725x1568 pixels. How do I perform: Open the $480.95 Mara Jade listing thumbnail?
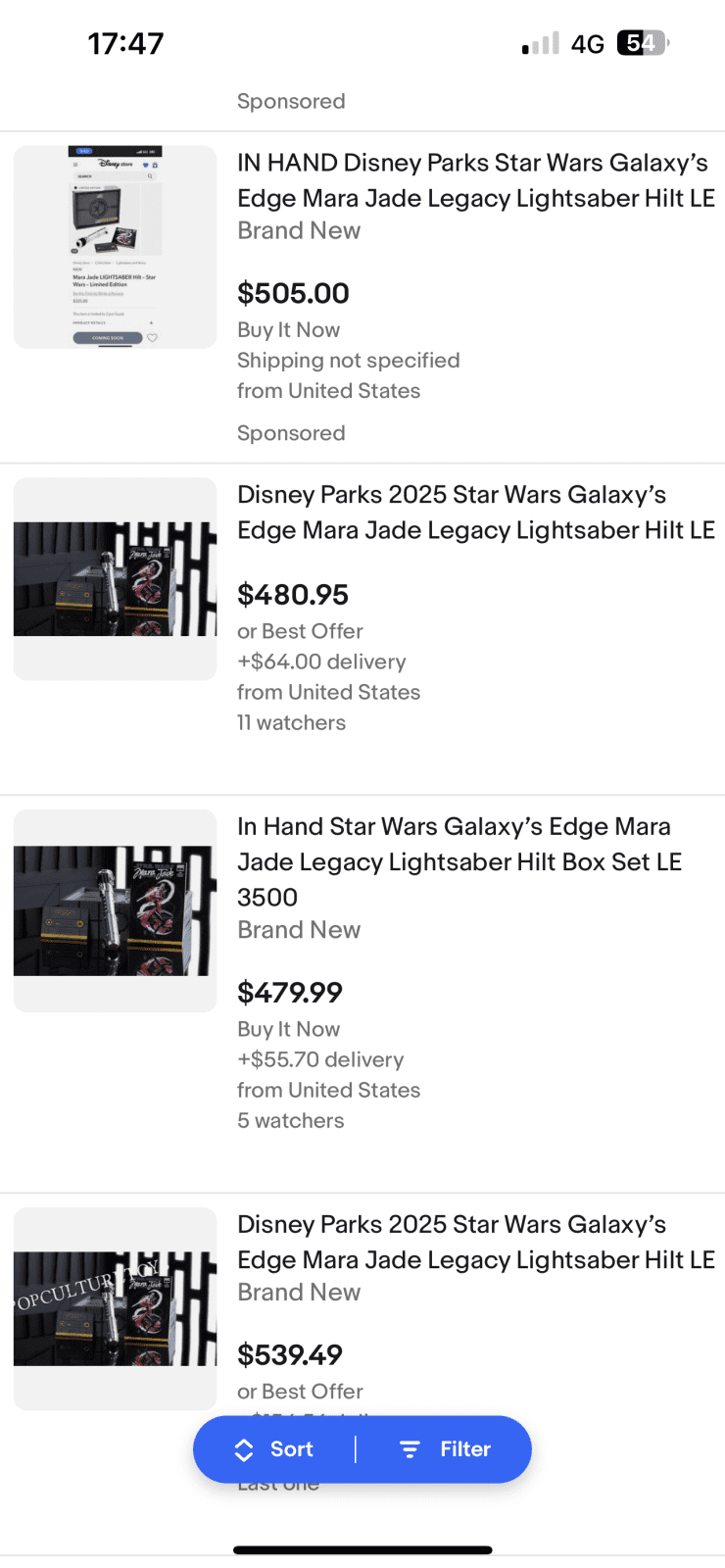(x=115, y=578)
